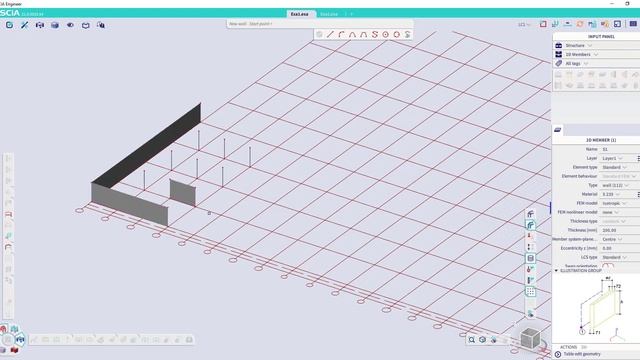Click the Name field in properties
The width and height of the screenshot is (640, 360).
(620, 149)
